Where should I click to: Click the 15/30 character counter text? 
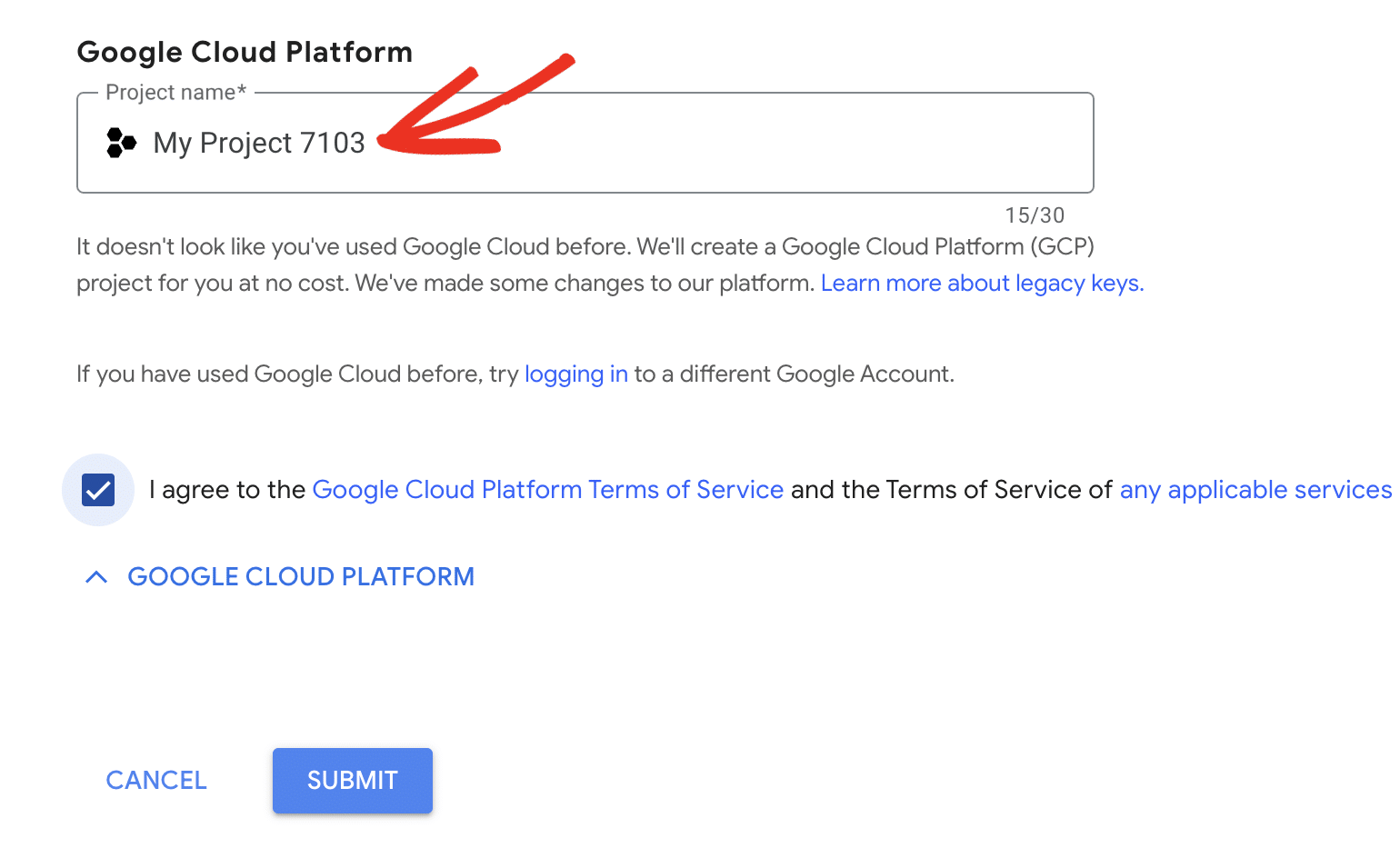1035,215
